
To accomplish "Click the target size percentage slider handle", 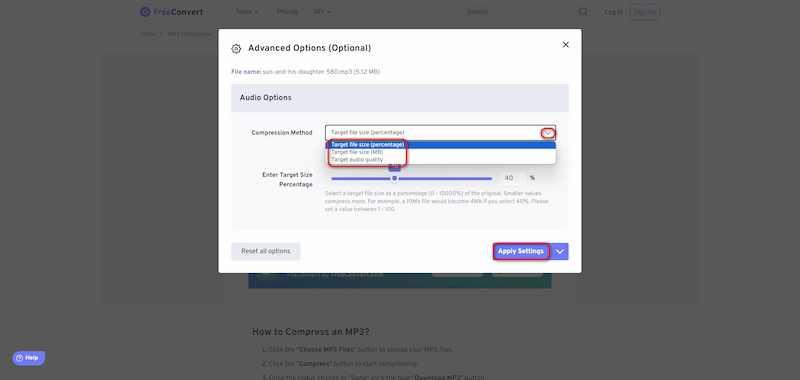I will point(394,178).
